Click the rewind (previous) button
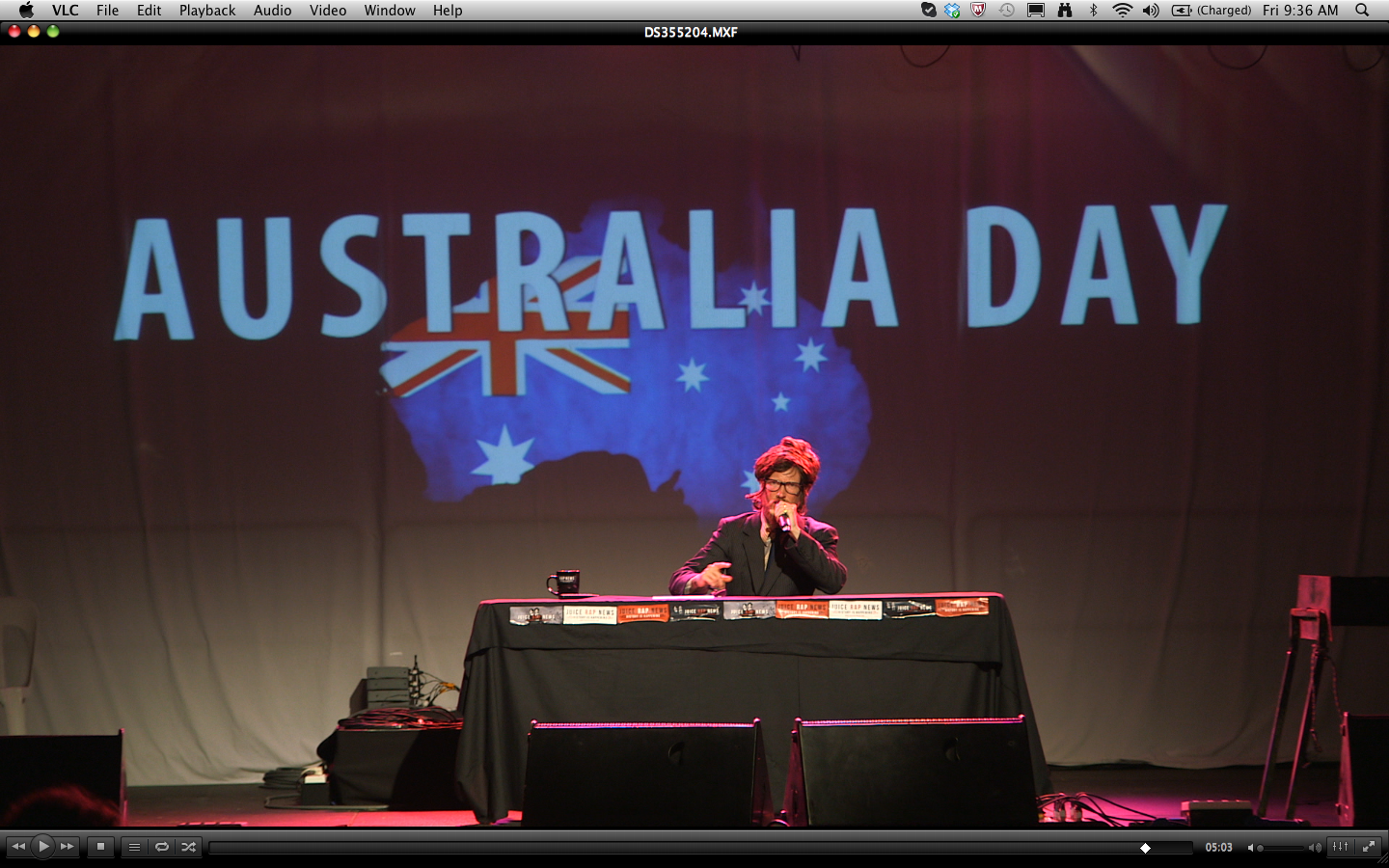Viewport: 1389px width, 868px height. tap(18, 847)
